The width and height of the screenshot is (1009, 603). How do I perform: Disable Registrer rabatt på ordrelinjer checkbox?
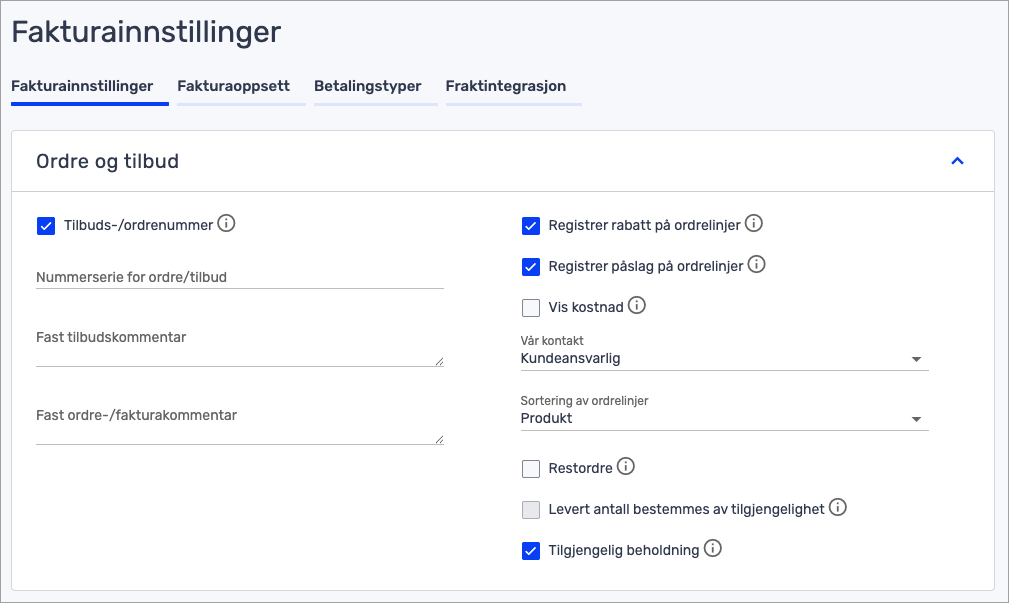[x=531, y=226]
